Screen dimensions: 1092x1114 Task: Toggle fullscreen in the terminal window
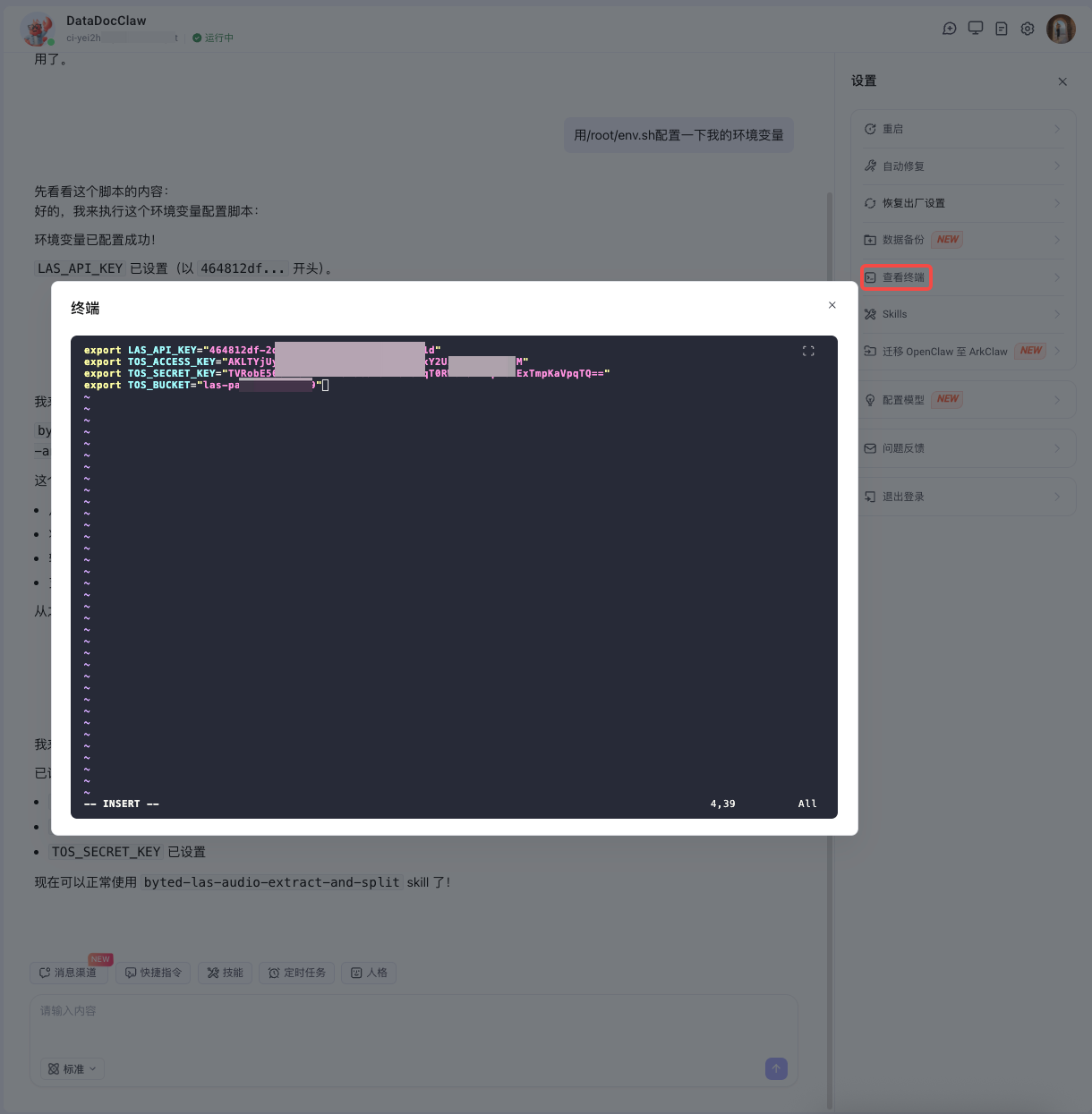click(808, 351)
